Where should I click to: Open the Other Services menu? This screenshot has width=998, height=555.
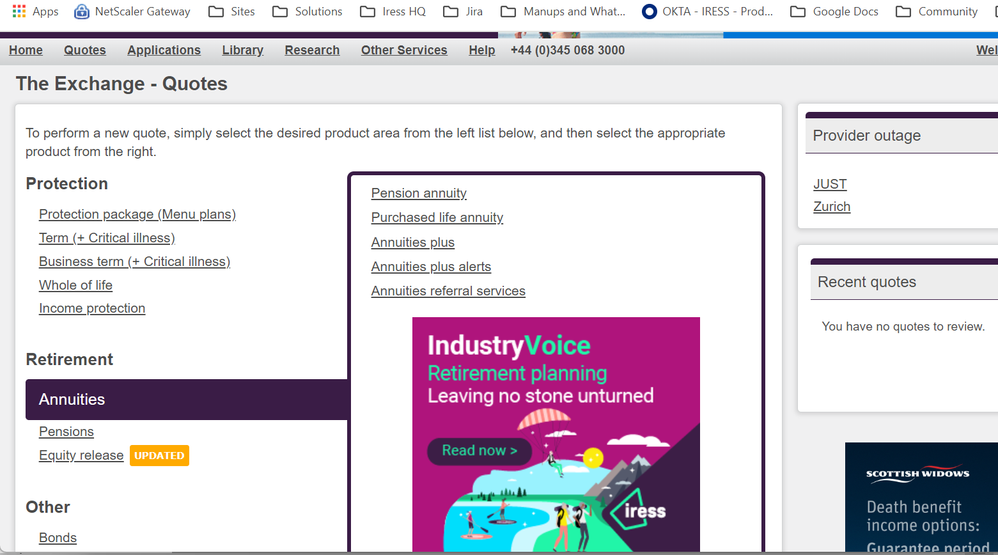[x=404, y=50]
